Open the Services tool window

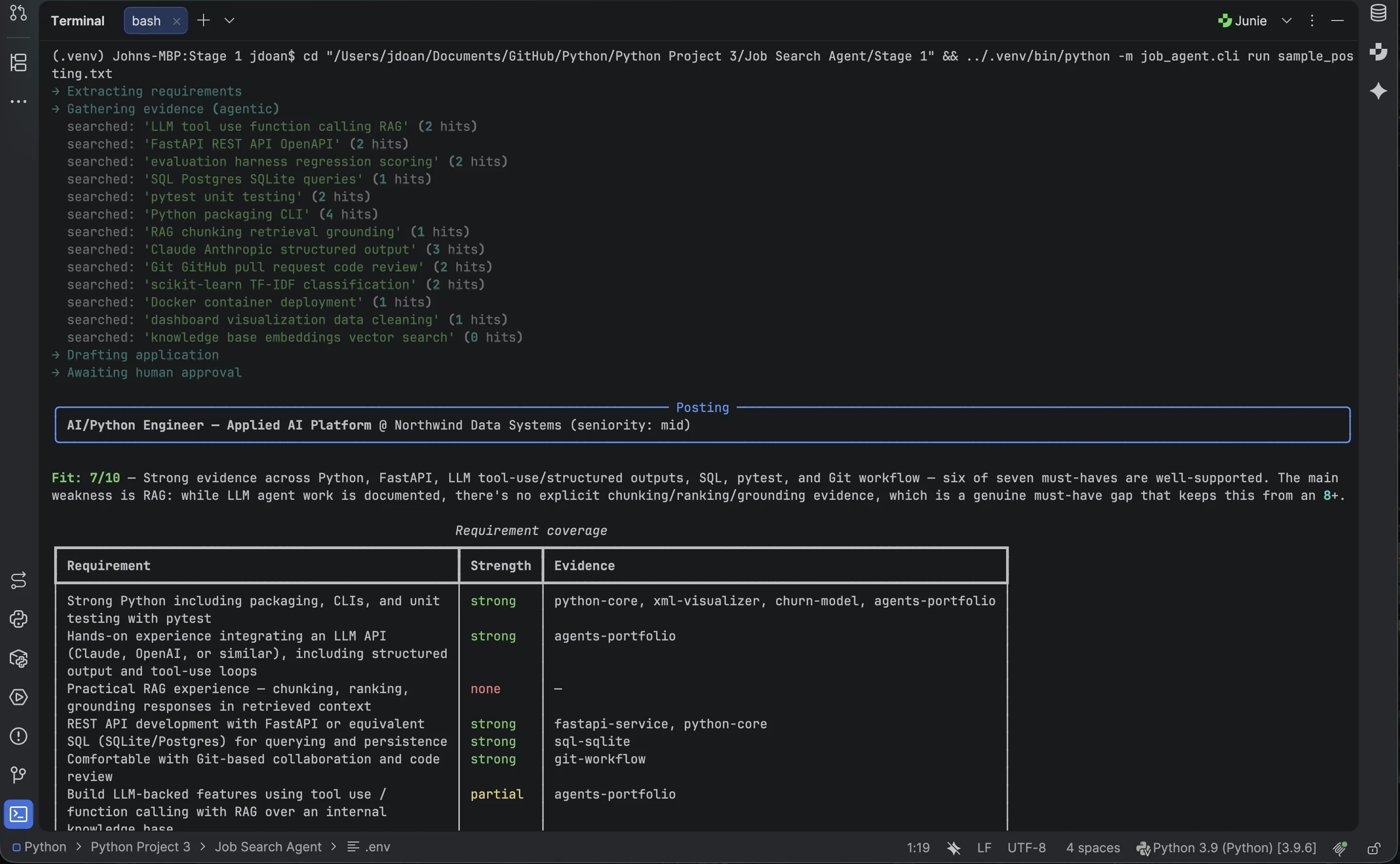pos(18,697)
